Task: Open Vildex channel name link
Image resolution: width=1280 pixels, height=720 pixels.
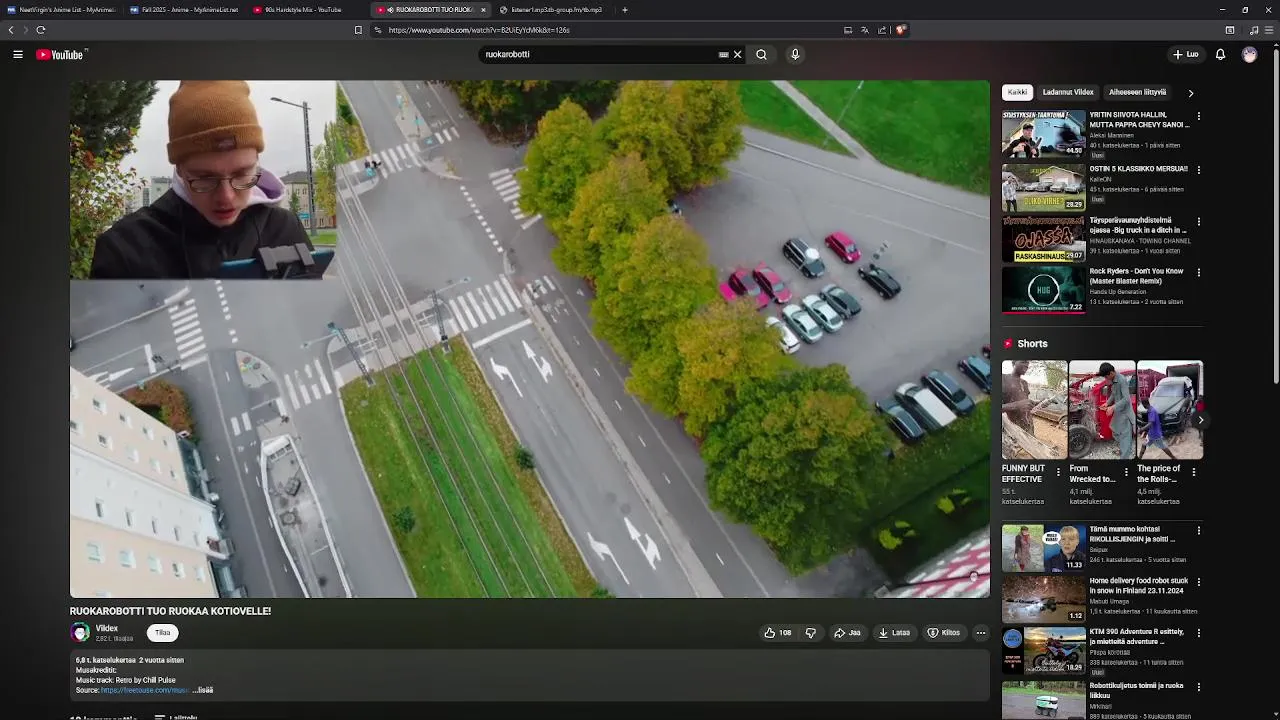Action: [x=107, y=629]
